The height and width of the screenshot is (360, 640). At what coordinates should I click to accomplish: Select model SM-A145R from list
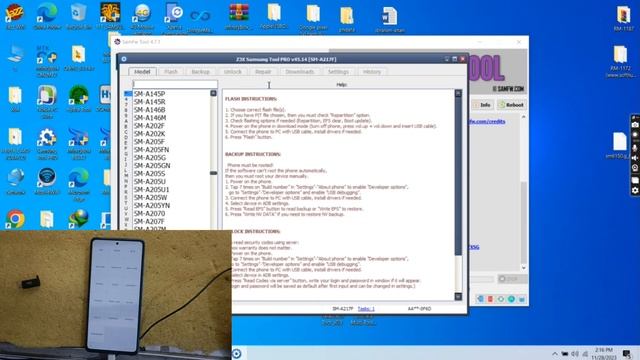click(x=149, y=102)
